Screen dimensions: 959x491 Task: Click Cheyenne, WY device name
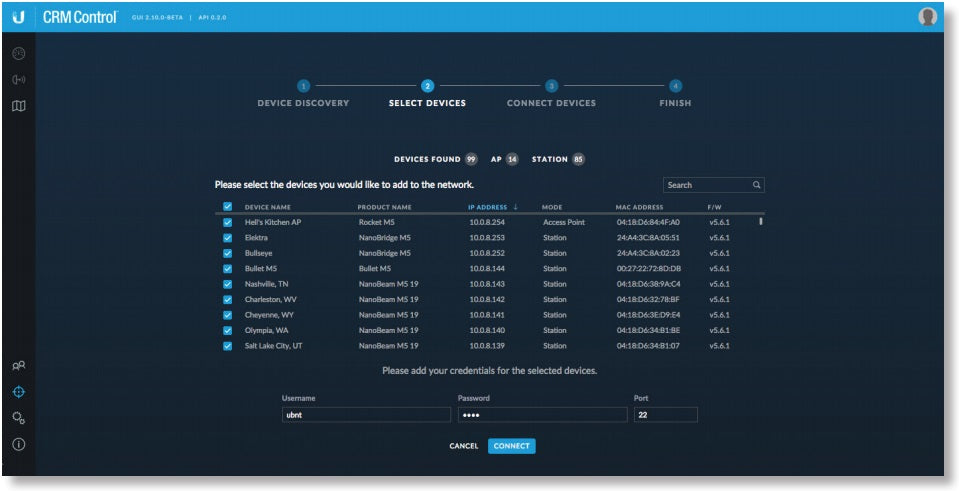267,315
